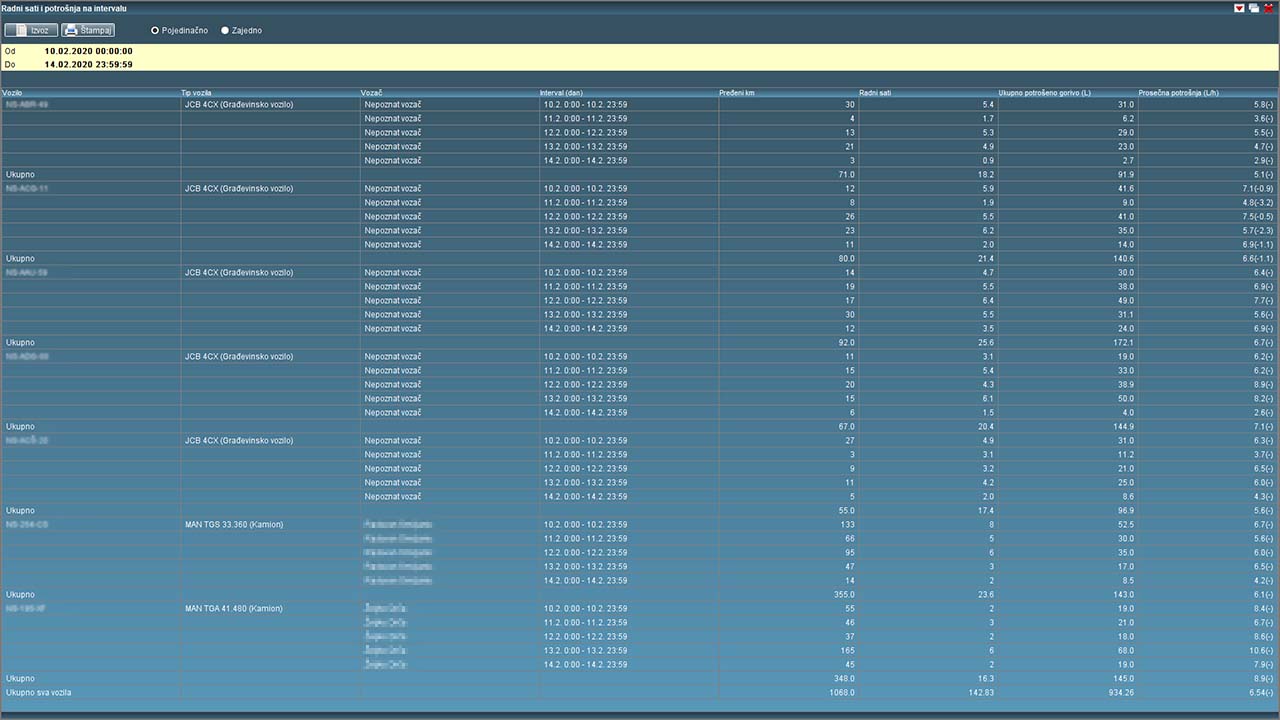Select the MAN TGA 41.480 (Kamion) row
This screenshot has height=720, width=1280.
coord(234,608)
